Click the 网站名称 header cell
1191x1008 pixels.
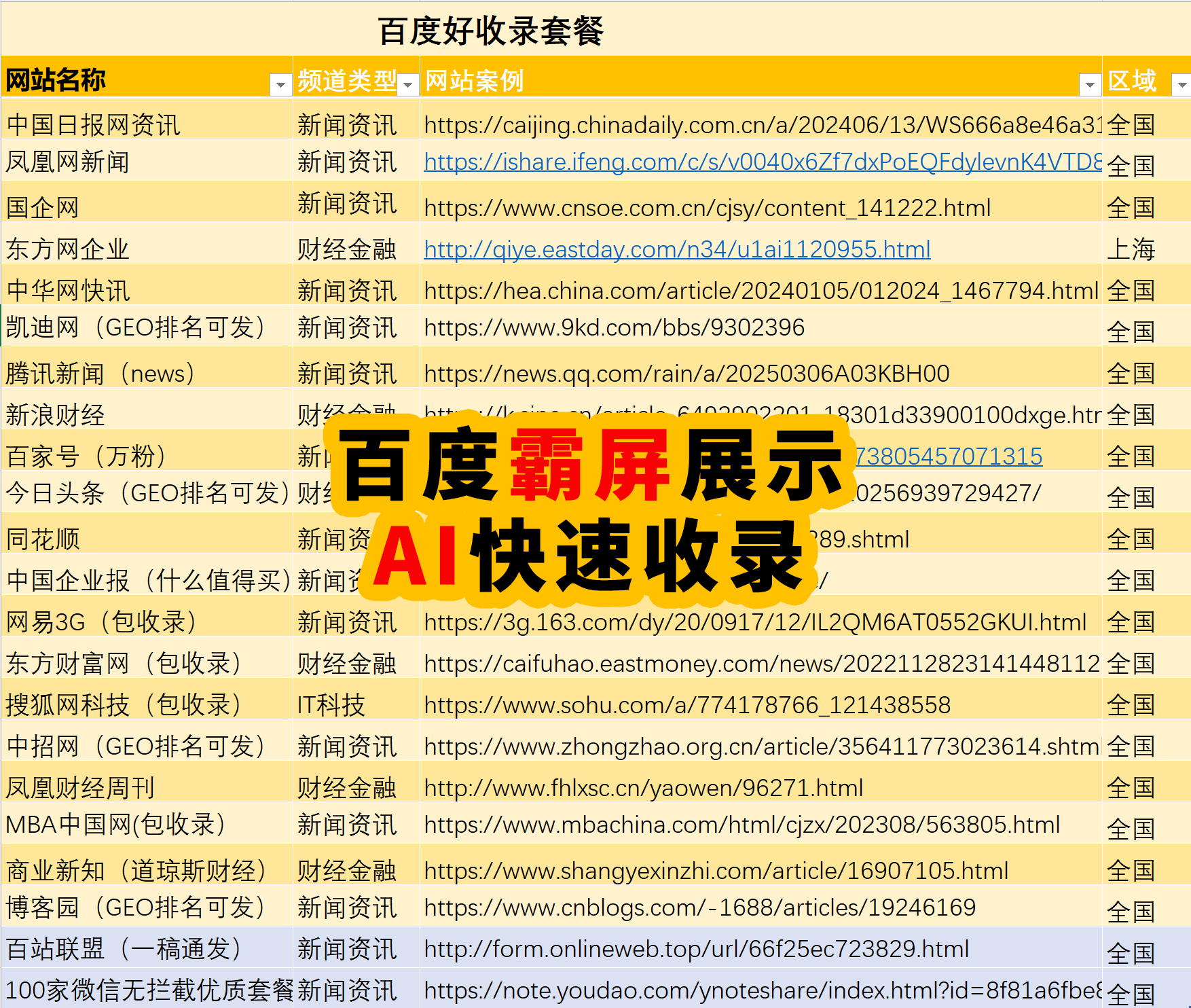click(x=136, y=80)
